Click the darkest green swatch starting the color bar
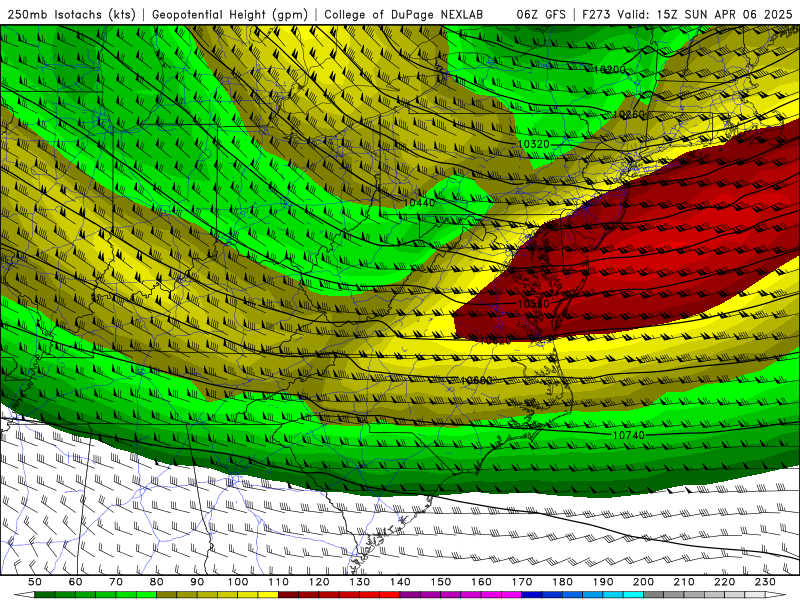Screen dimensions: 800x600 pos(45,595)
